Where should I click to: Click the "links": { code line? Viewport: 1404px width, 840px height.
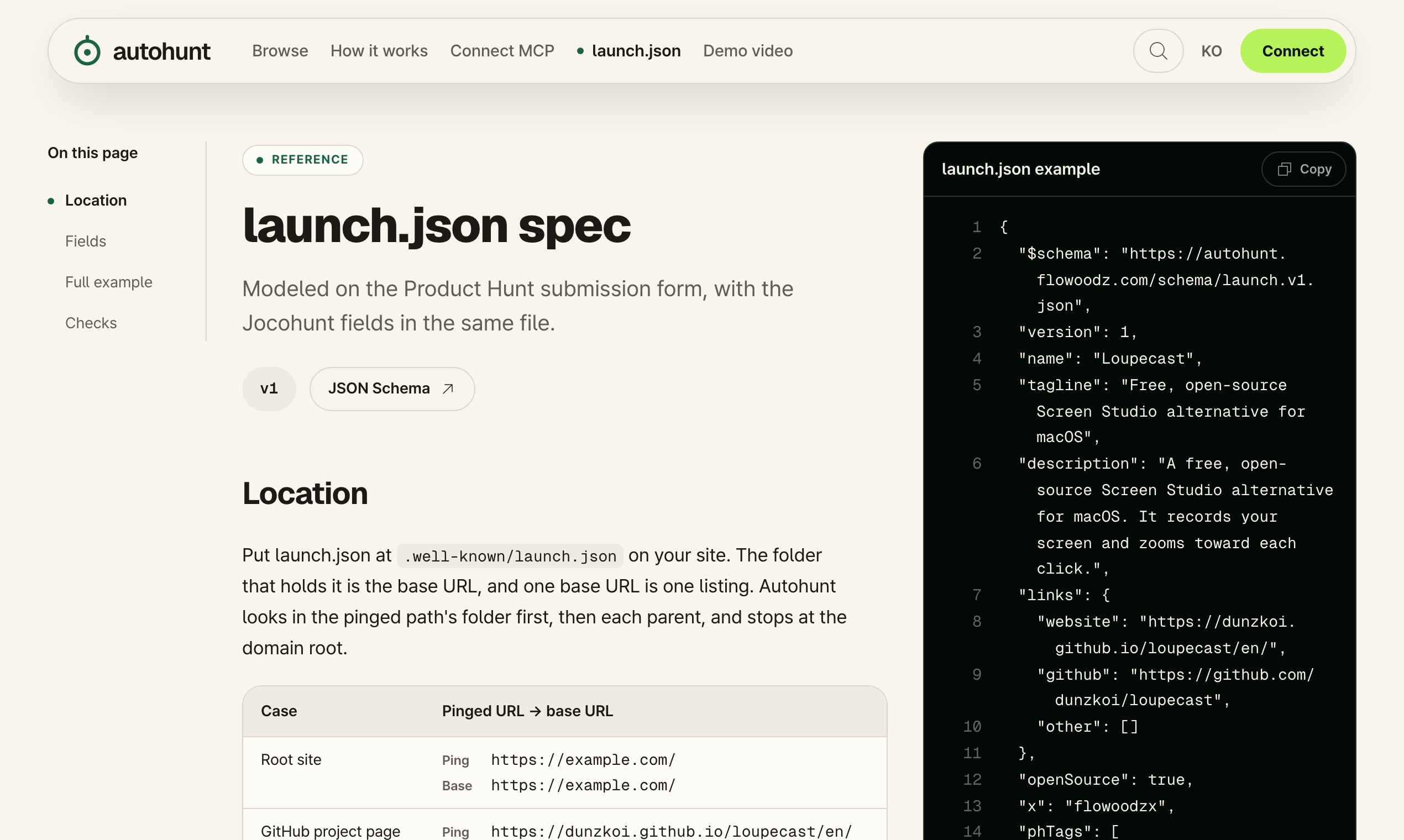tap(1064, 596)
